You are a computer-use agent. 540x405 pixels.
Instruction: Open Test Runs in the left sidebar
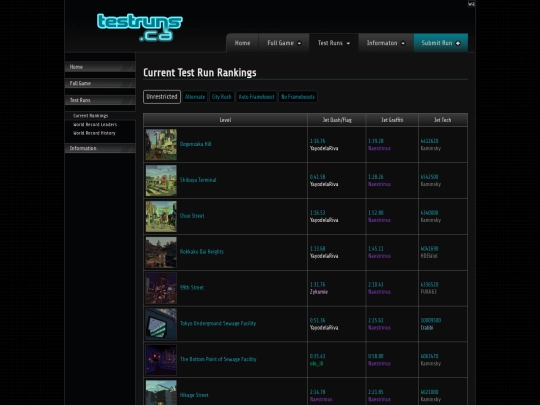click(x=100, y=100)
